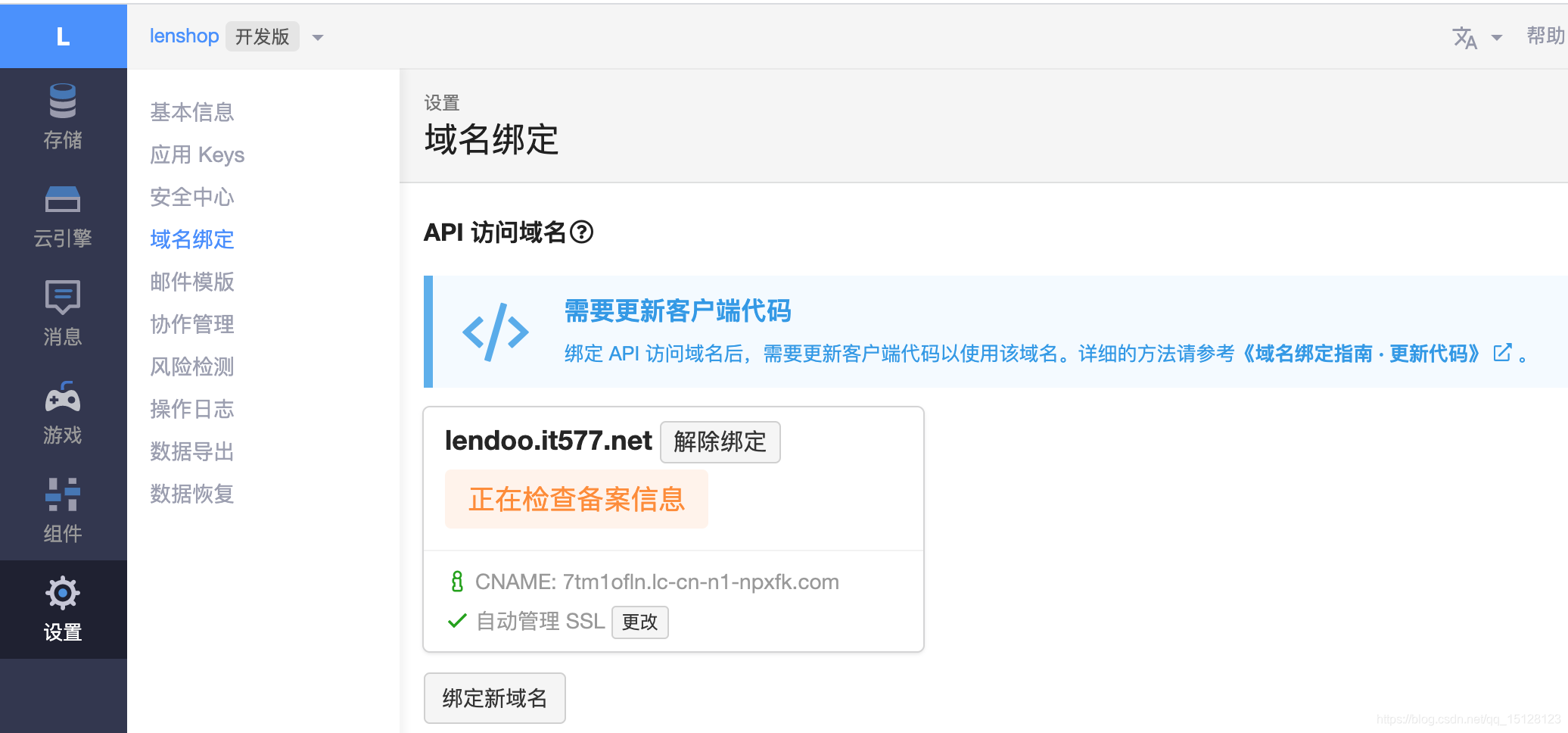Click the help question mark beside API 访问域名
This screenshot has width=1568, height=733.
click(582, 232)
